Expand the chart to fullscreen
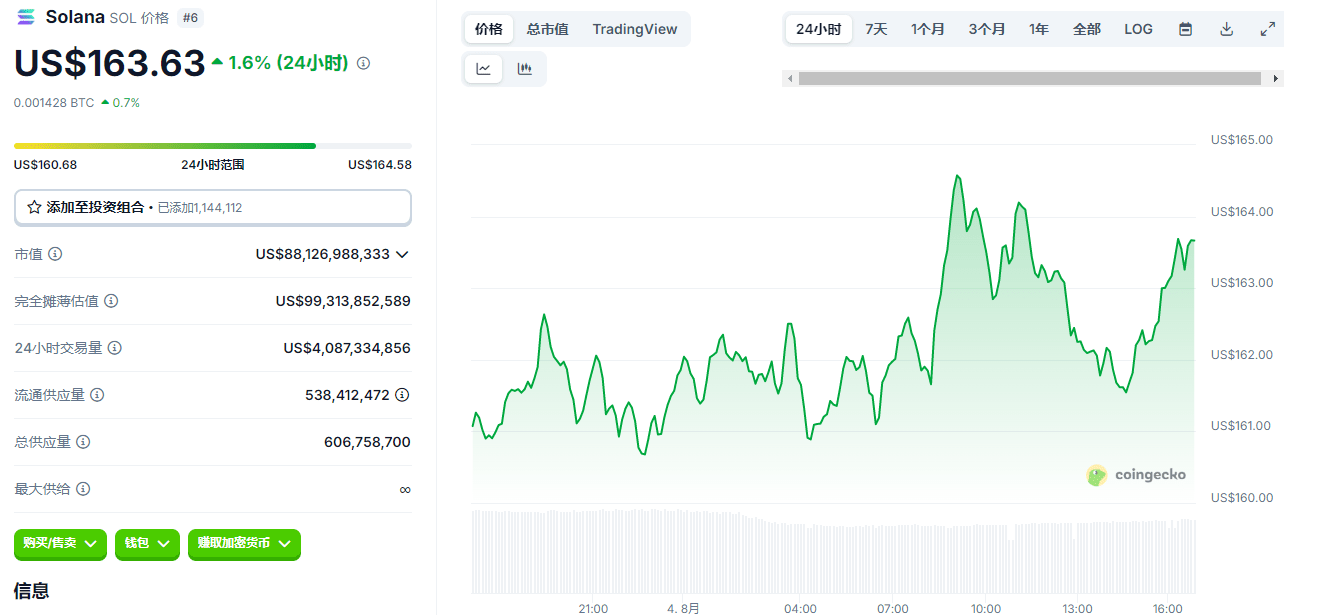Image resolution: width=1321 pixels, height=615 pixels. click(1267, 29)
